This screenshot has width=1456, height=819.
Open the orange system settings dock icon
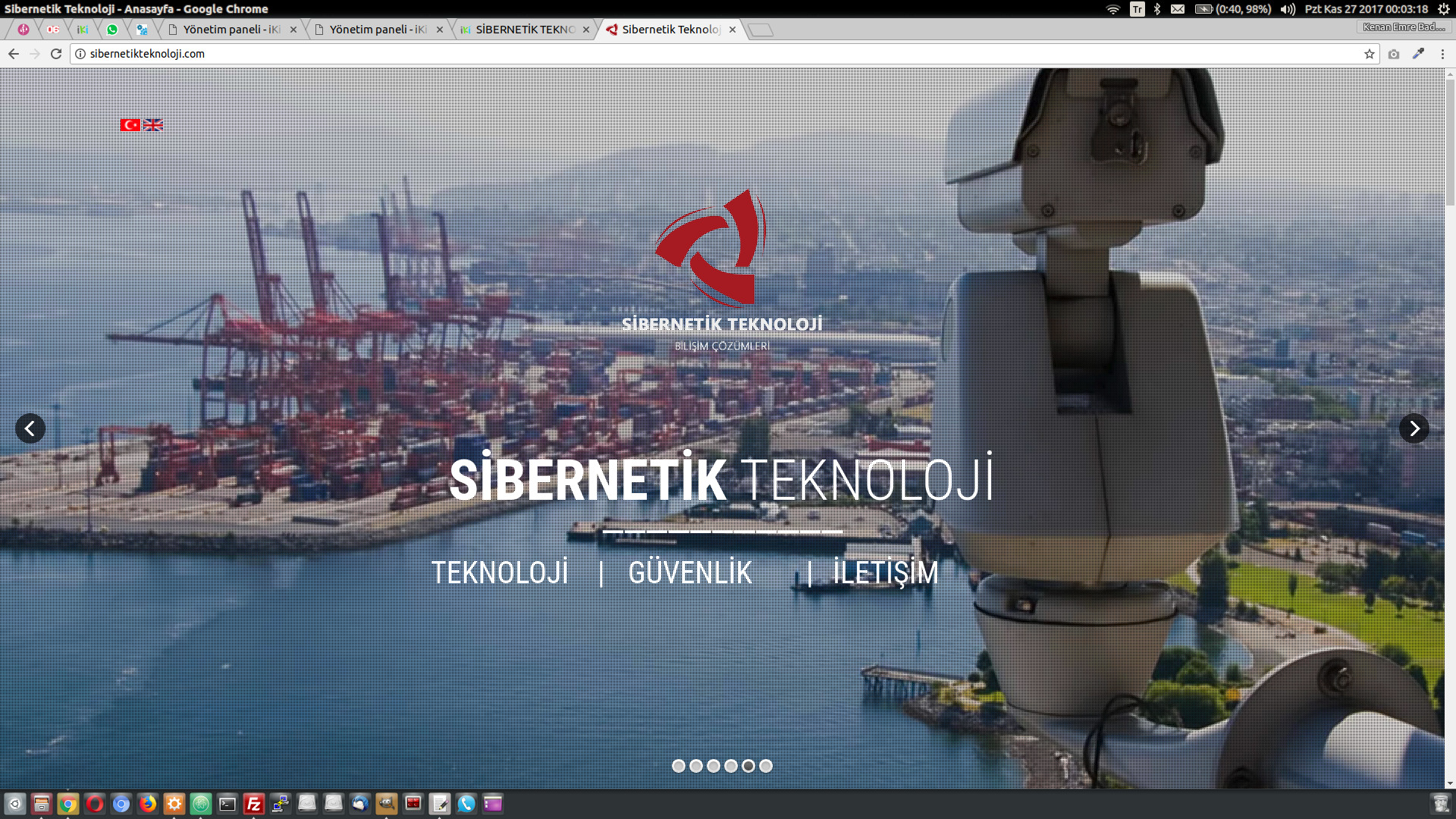click(x=174, y=804)
